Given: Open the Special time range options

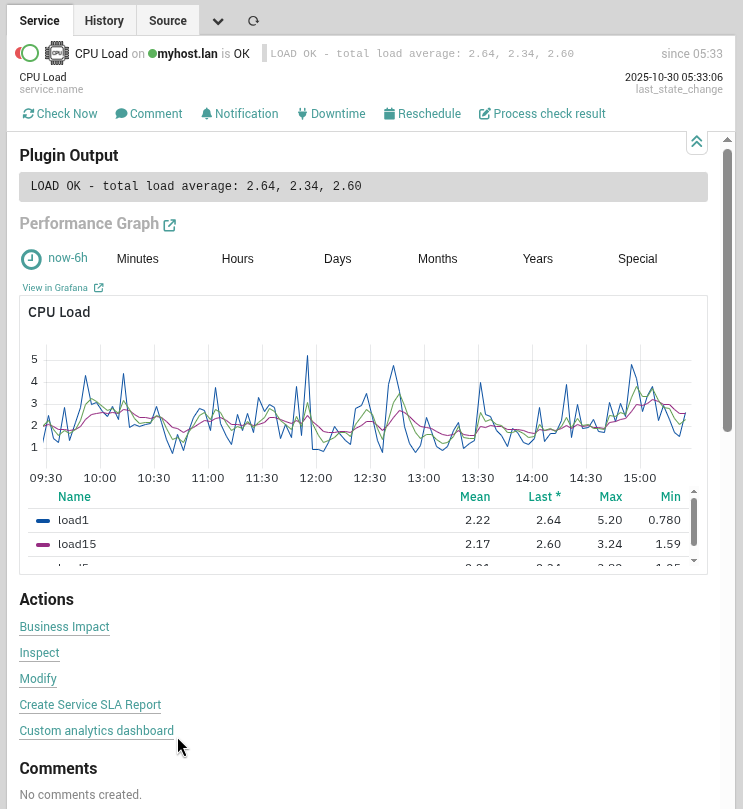Looking at the screenshot, I should (x=637, y=258).
